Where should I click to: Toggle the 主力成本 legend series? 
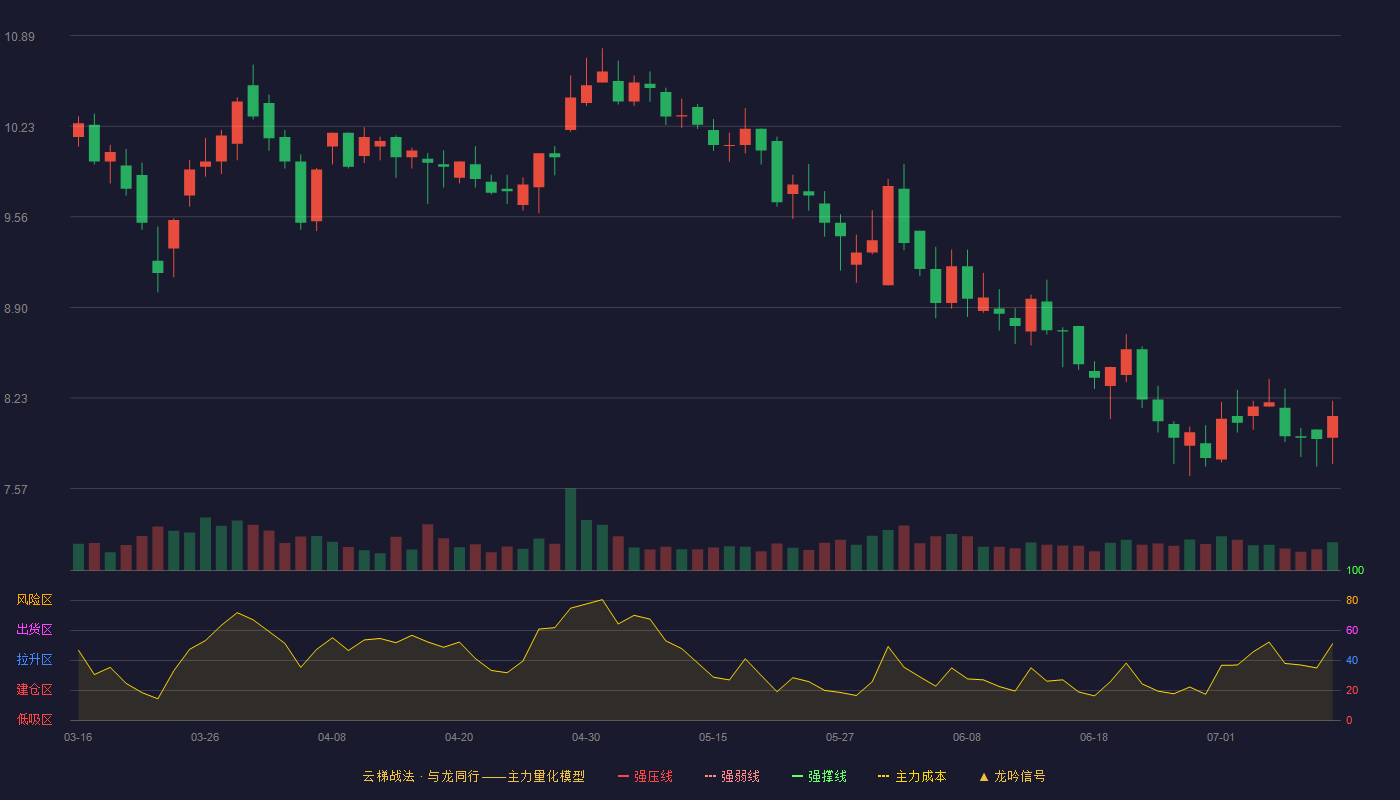pos(912,776)
